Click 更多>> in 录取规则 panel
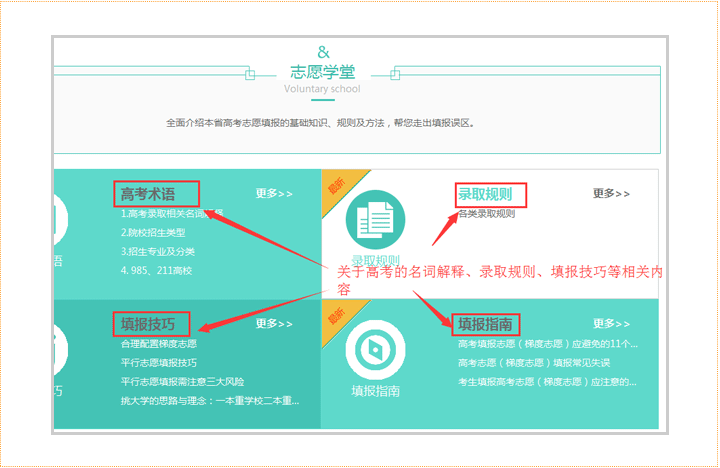The width and height of the screenshot is (720, 468). pyautogui.click(x=611, y=193)
